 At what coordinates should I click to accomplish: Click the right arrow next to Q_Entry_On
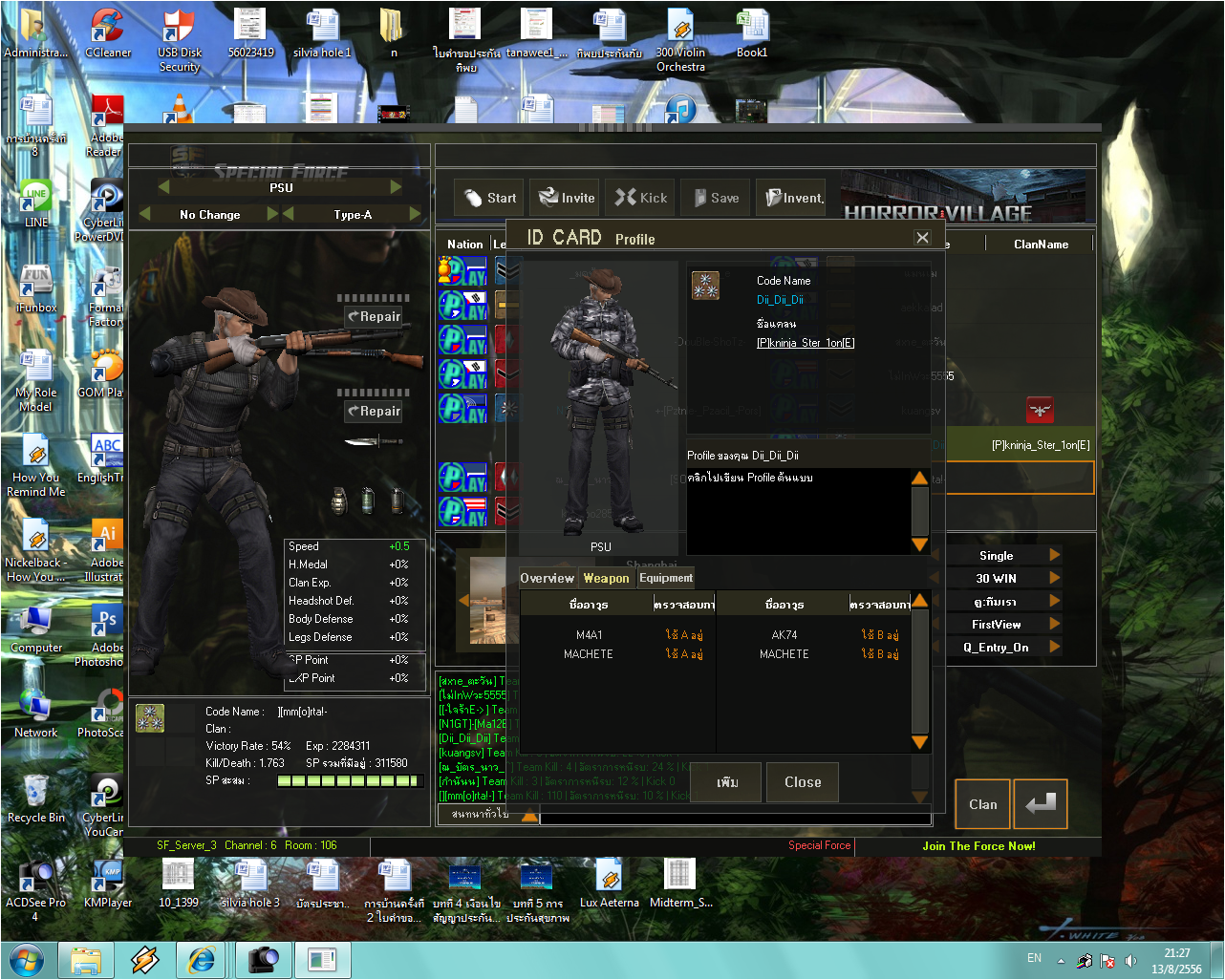pos(1055,647)
